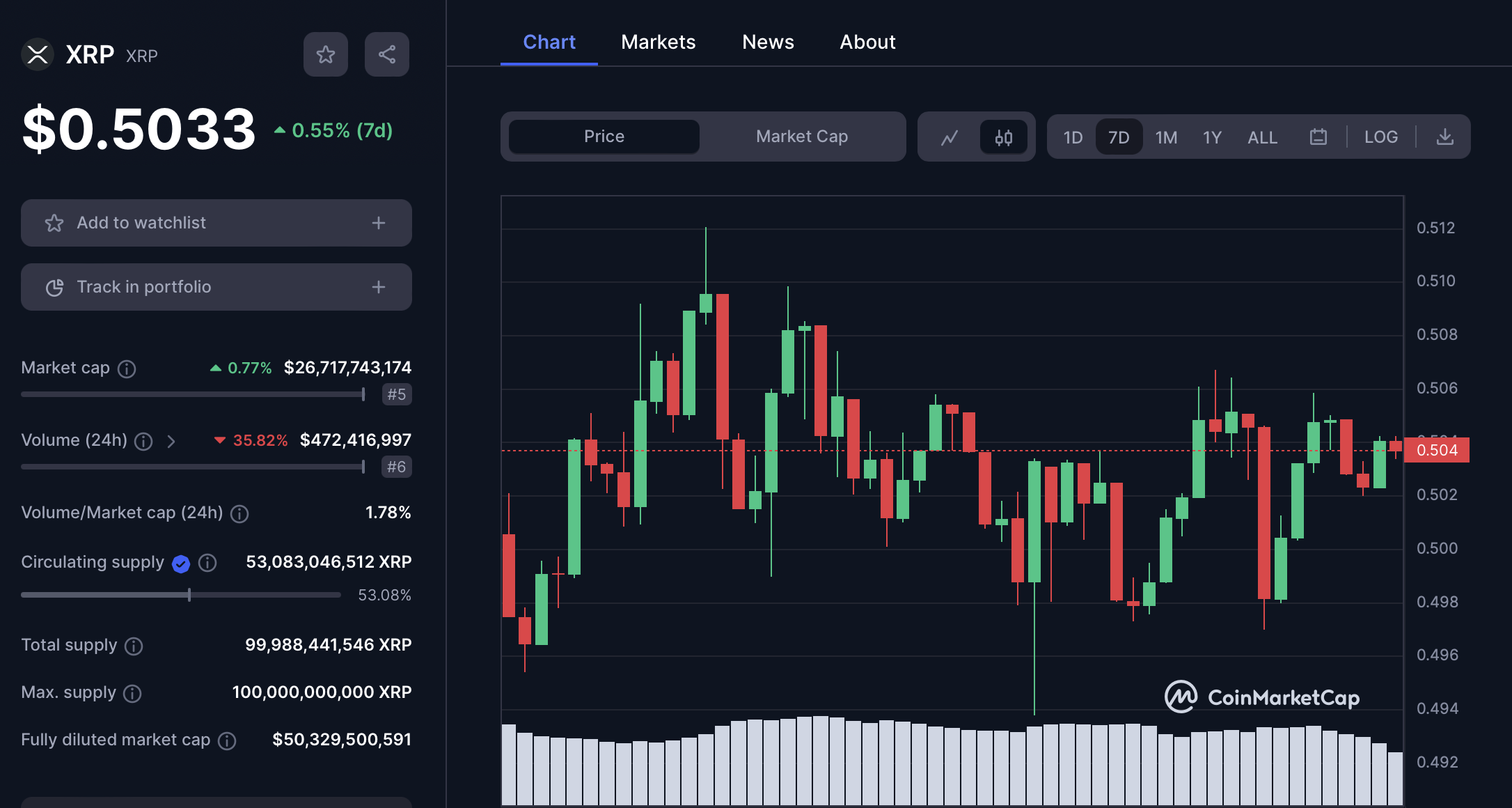The image size is (1512, 808).
Task: Select the ALL time range
Action: pos(1261,137)
